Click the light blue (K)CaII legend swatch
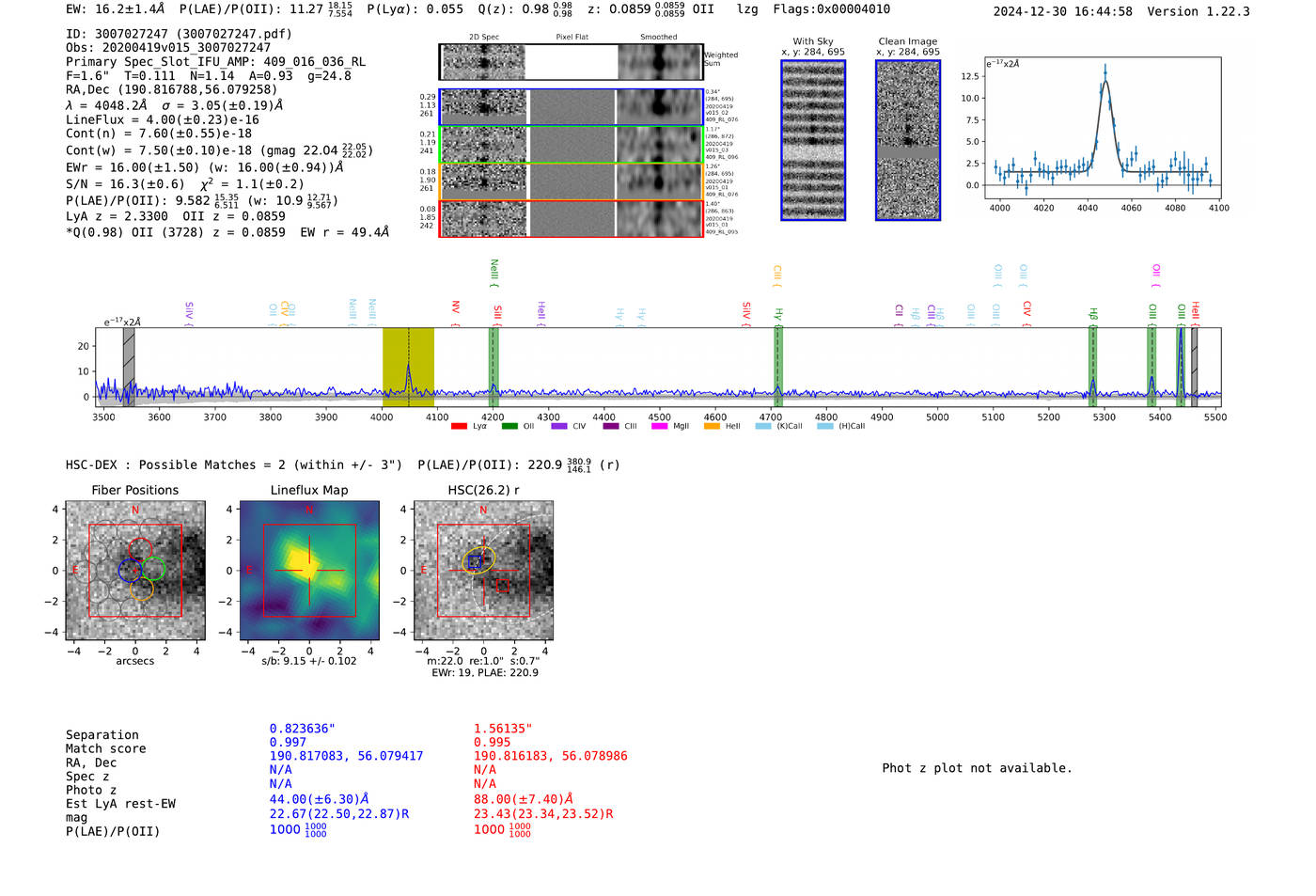Image resolution: width=1316 pixels, height=896 pixels. 763,427
